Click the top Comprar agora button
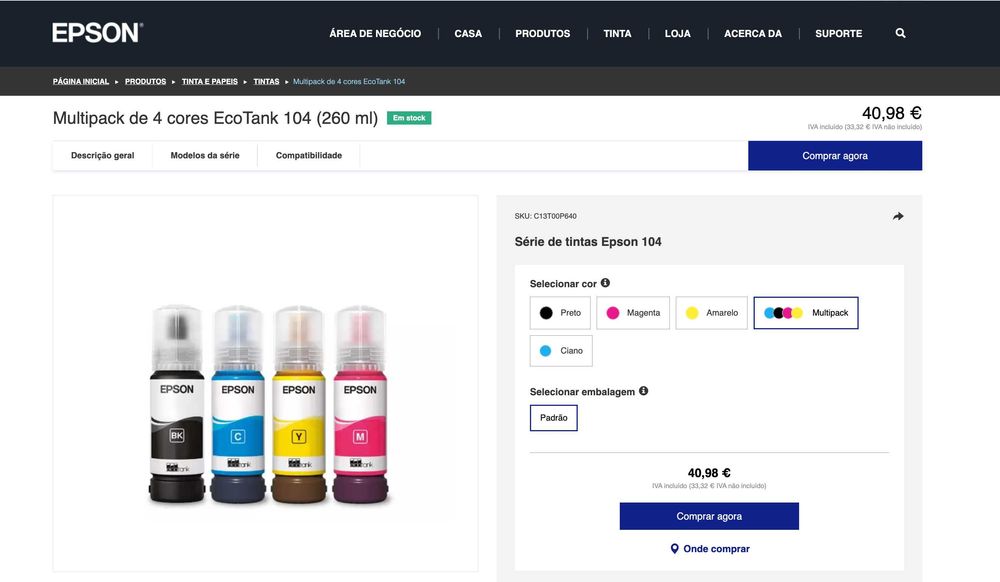 tap(835, 156)
